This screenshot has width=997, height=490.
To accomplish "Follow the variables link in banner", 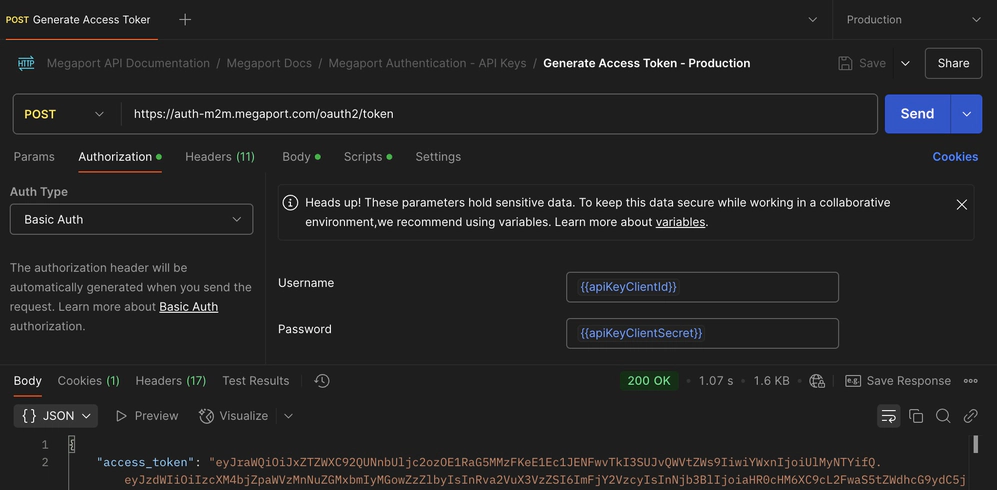I will pos(680,222).
